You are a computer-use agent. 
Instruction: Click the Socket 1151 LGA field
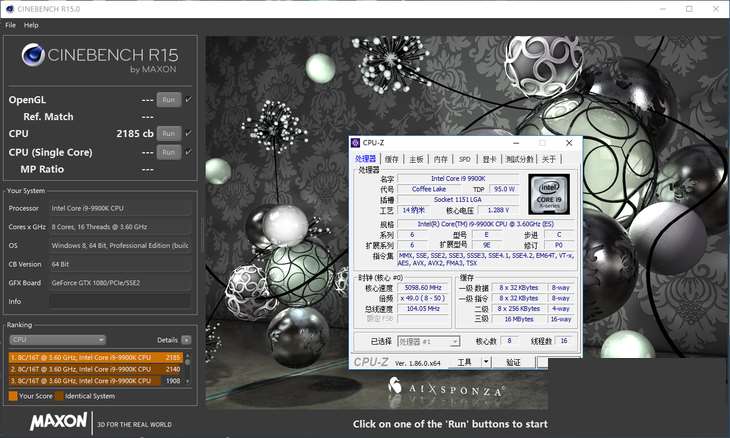point(458,200)
